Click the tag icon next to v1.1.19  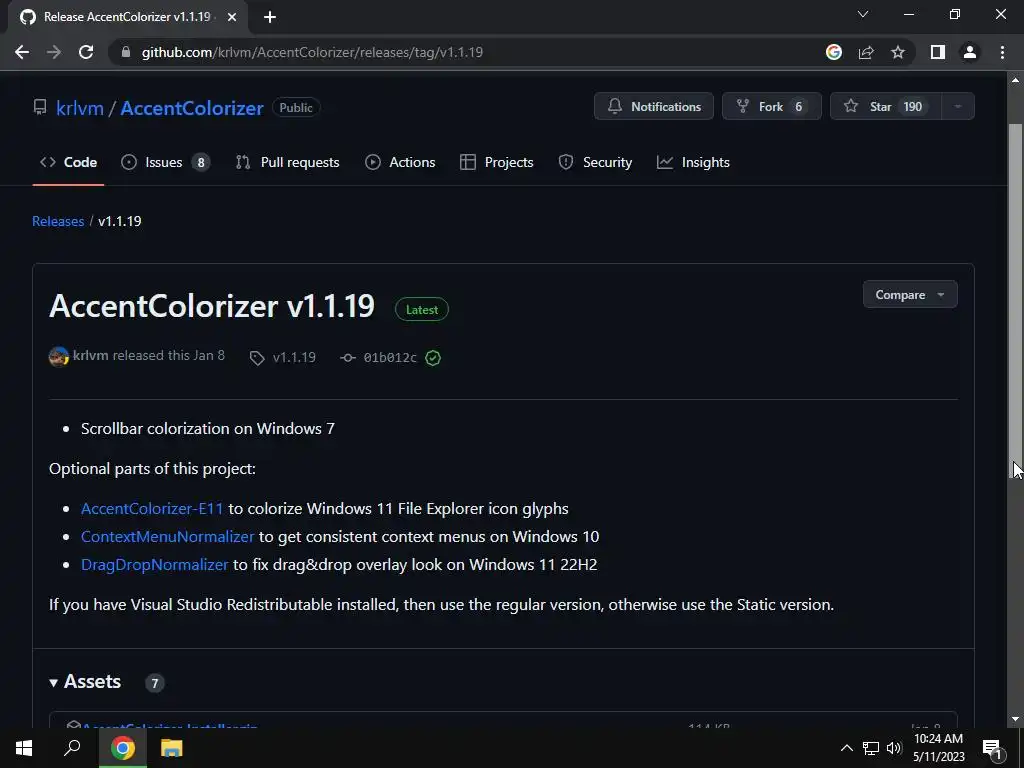pos(257,358)
